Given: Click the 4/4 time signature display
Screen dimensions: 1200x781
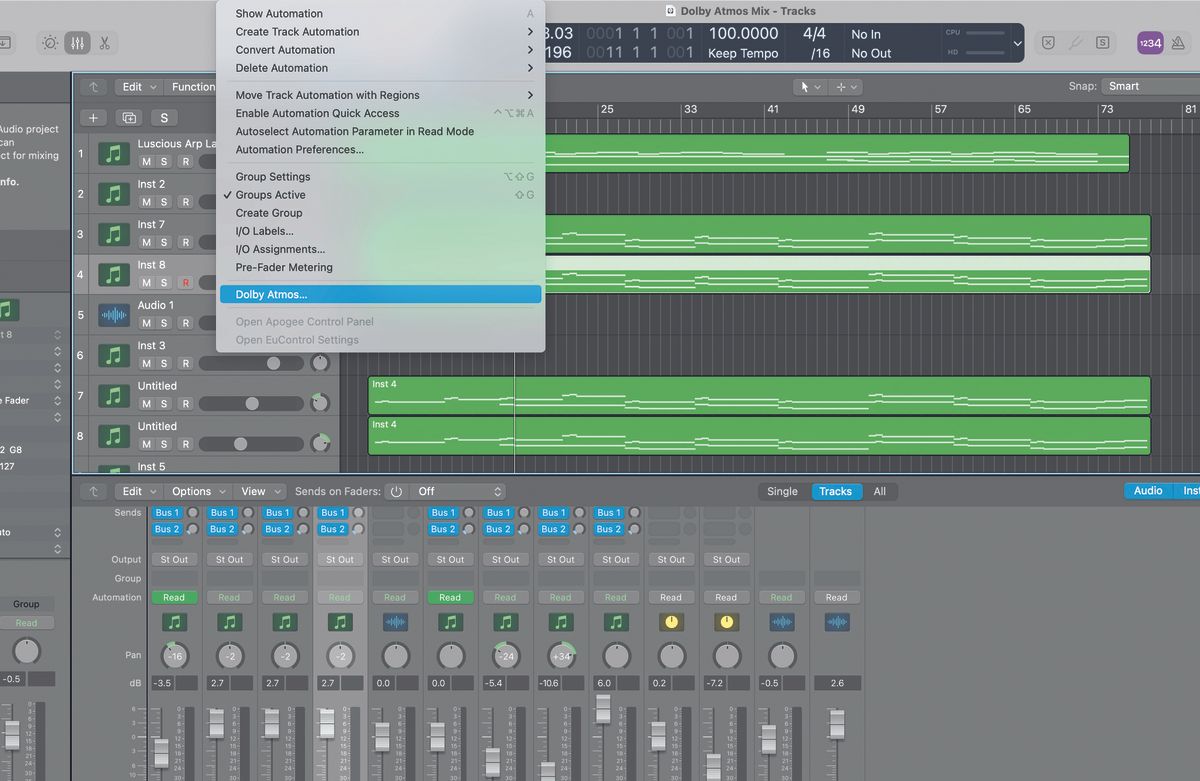Looking at the screenshot, I should 814,34.
